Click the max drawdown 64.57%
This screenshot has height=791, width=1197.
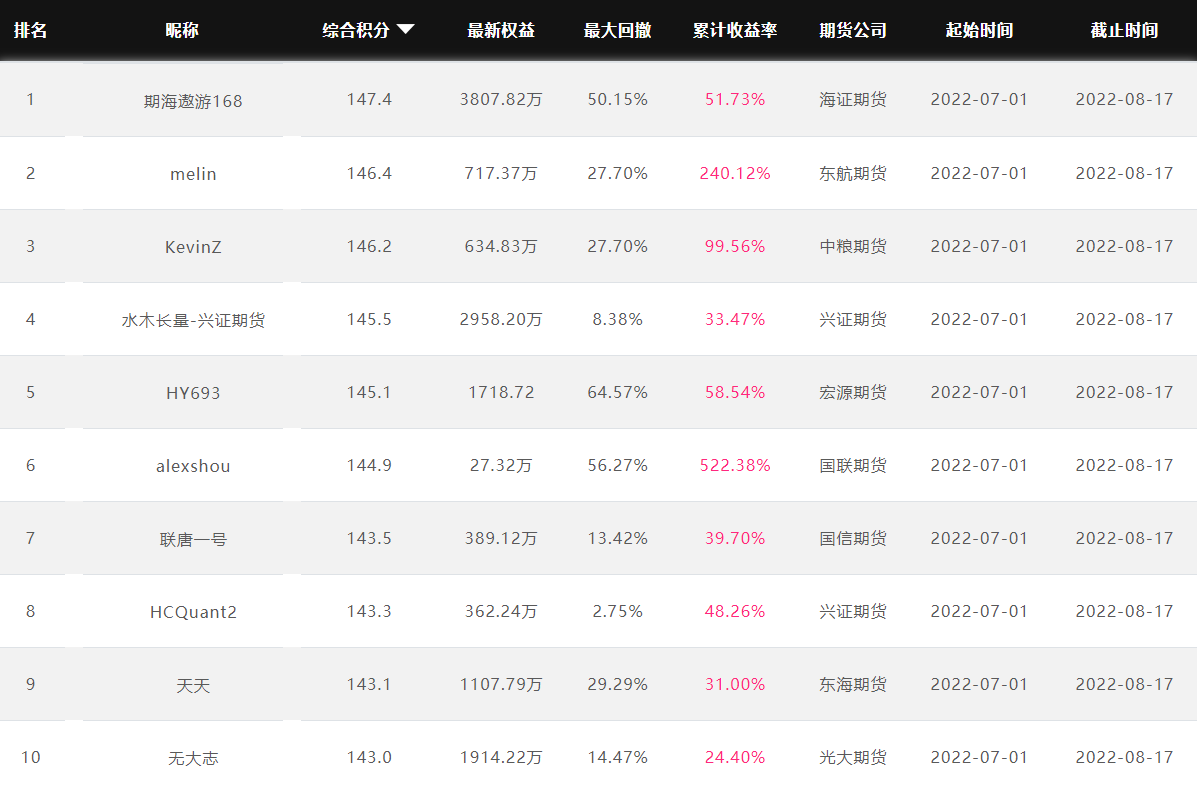click(x=618, y=392)
